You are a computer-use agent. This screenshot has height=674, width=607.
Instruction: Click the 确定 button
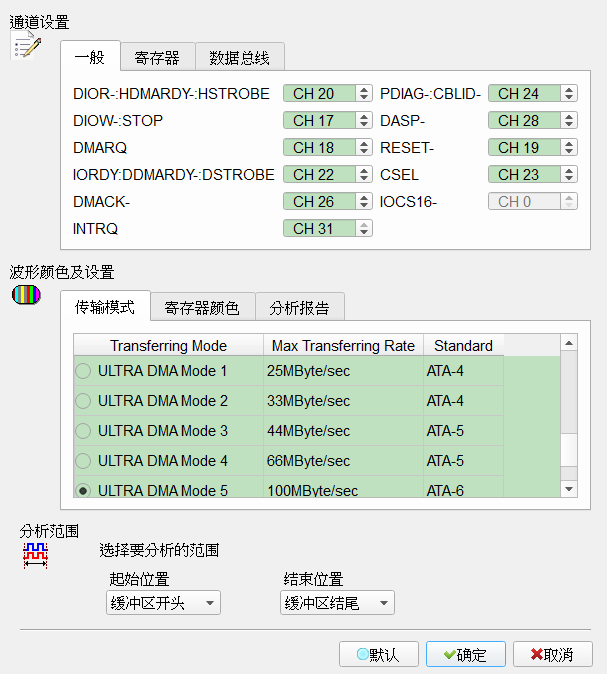(x=466, y=654)
